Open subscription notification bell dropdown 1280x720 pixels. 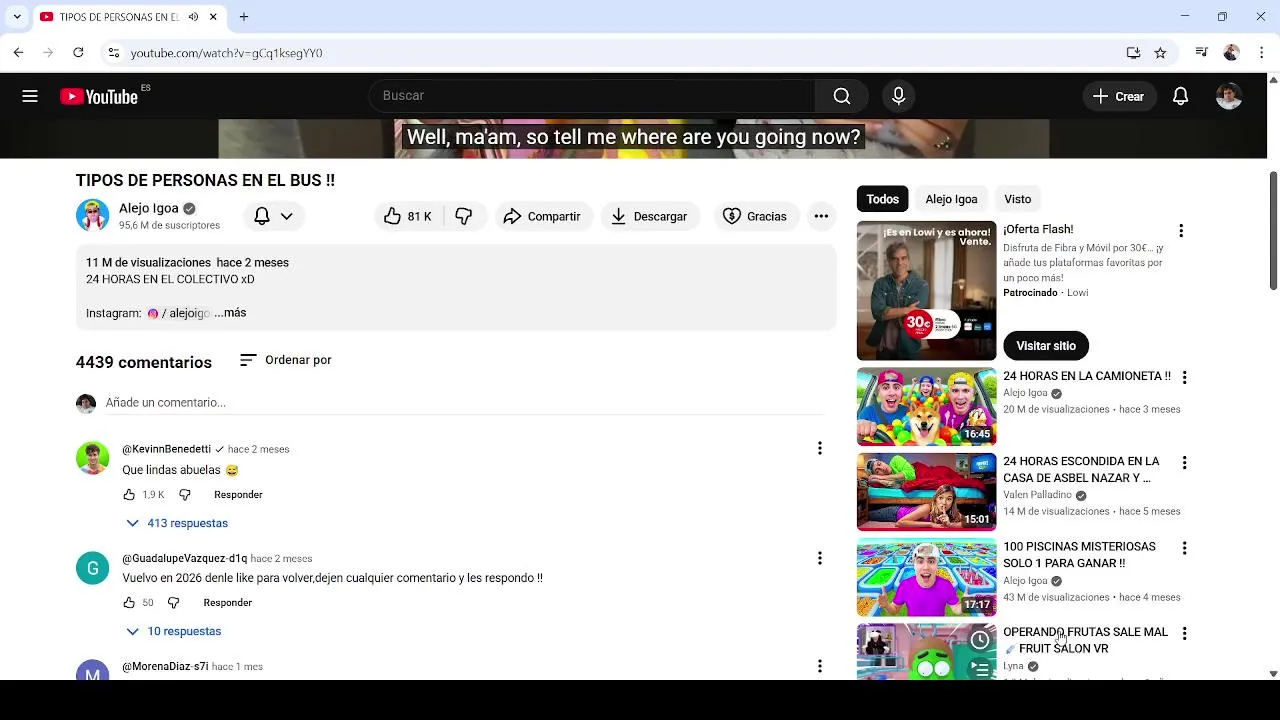273,216
